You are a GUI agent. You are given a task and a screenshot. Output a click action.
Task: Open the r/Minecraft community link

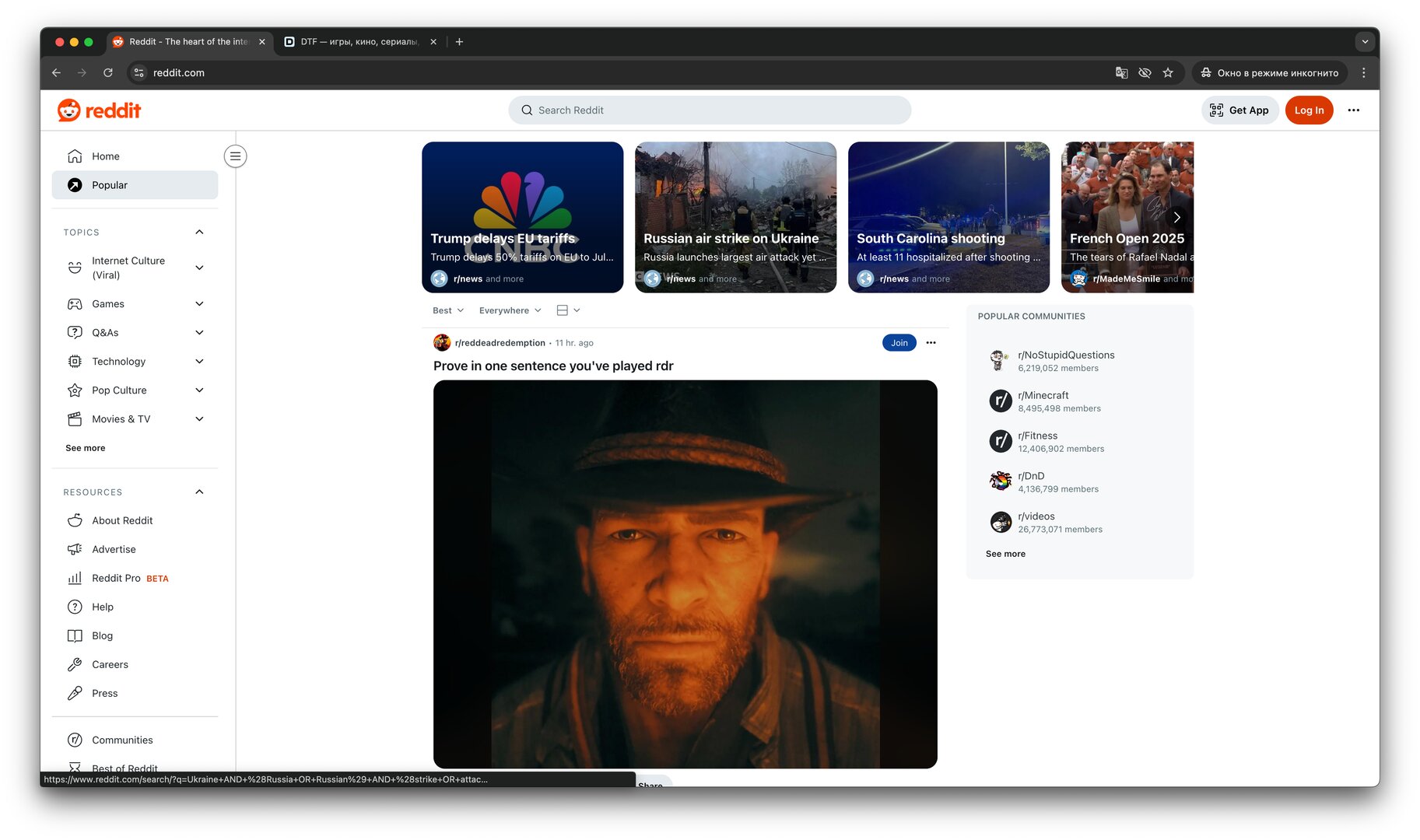[1043, 396]
